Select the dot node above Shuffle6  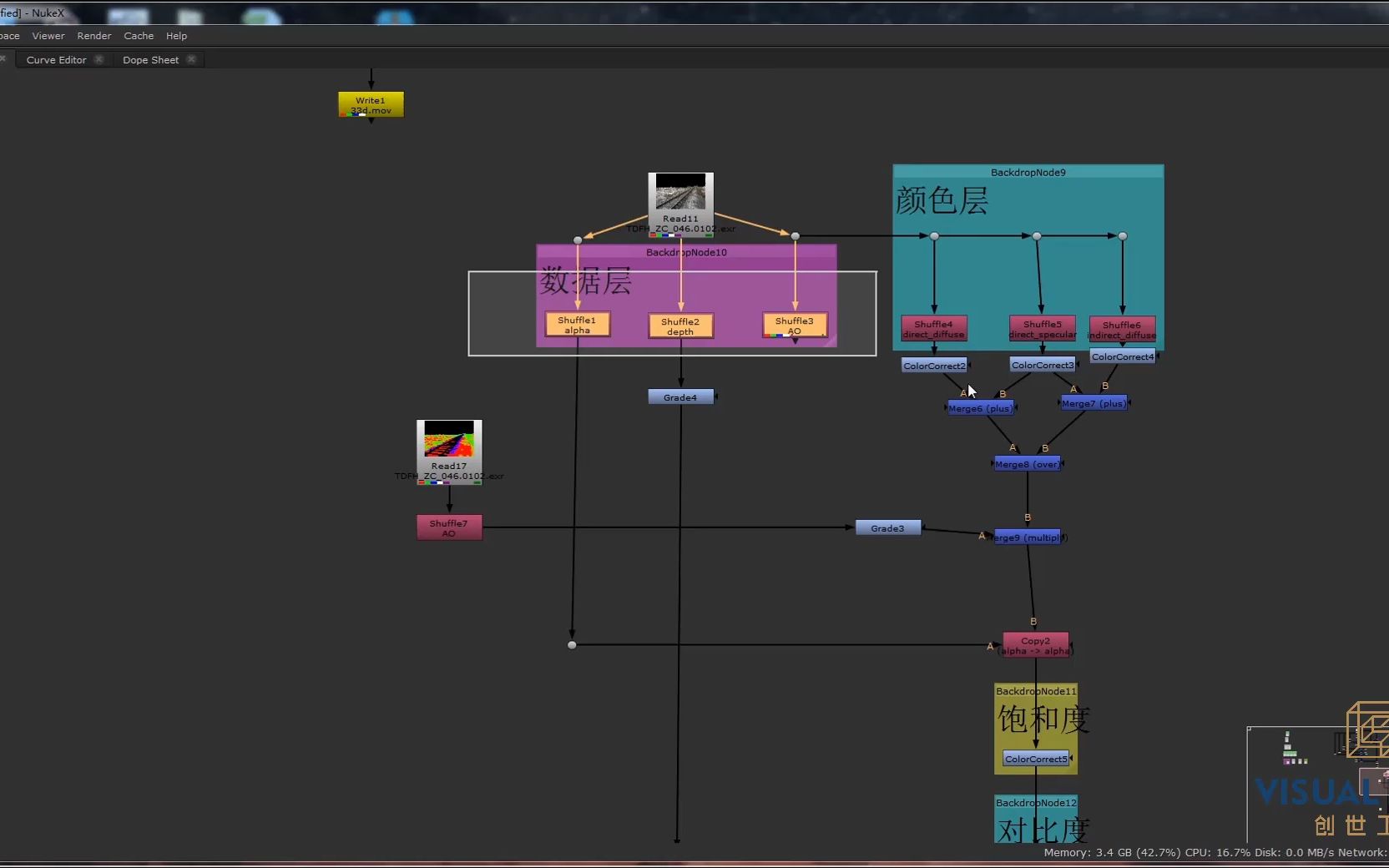point(1123,236)
